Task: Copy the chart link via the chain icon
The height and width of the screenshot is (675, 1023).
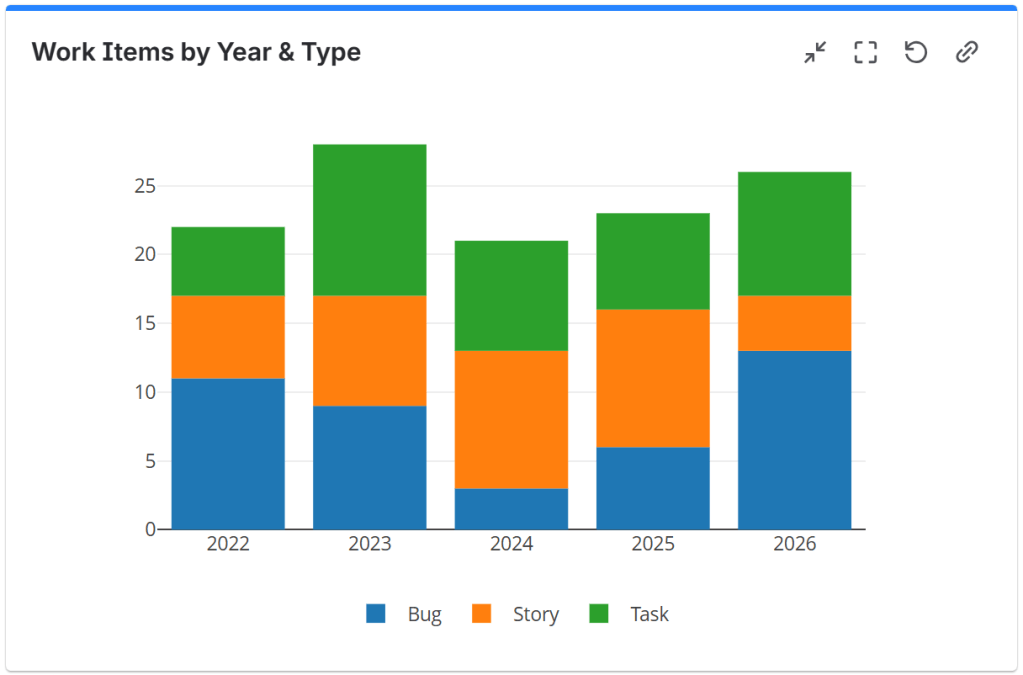Action: pyautogui.click(x=966, y=52)
